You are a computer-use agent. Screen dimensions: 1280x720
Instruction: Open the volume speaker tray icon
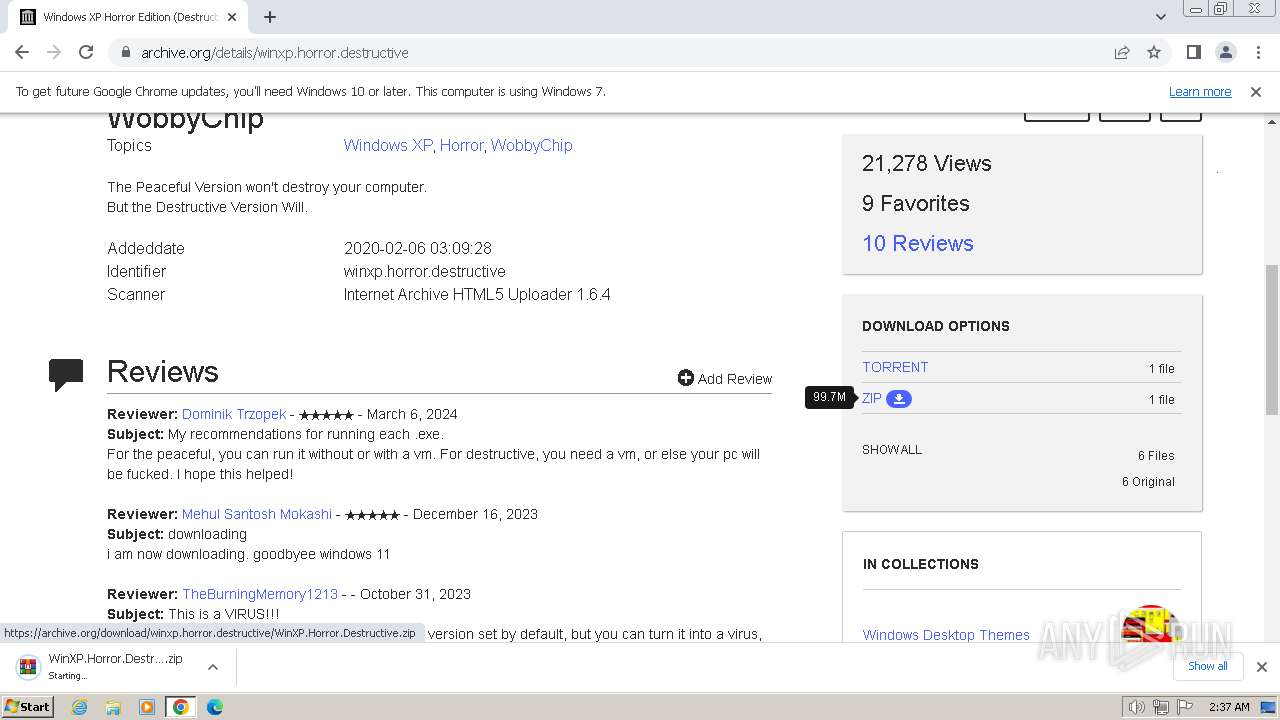pyautogui.click(x=1136, y=707)
